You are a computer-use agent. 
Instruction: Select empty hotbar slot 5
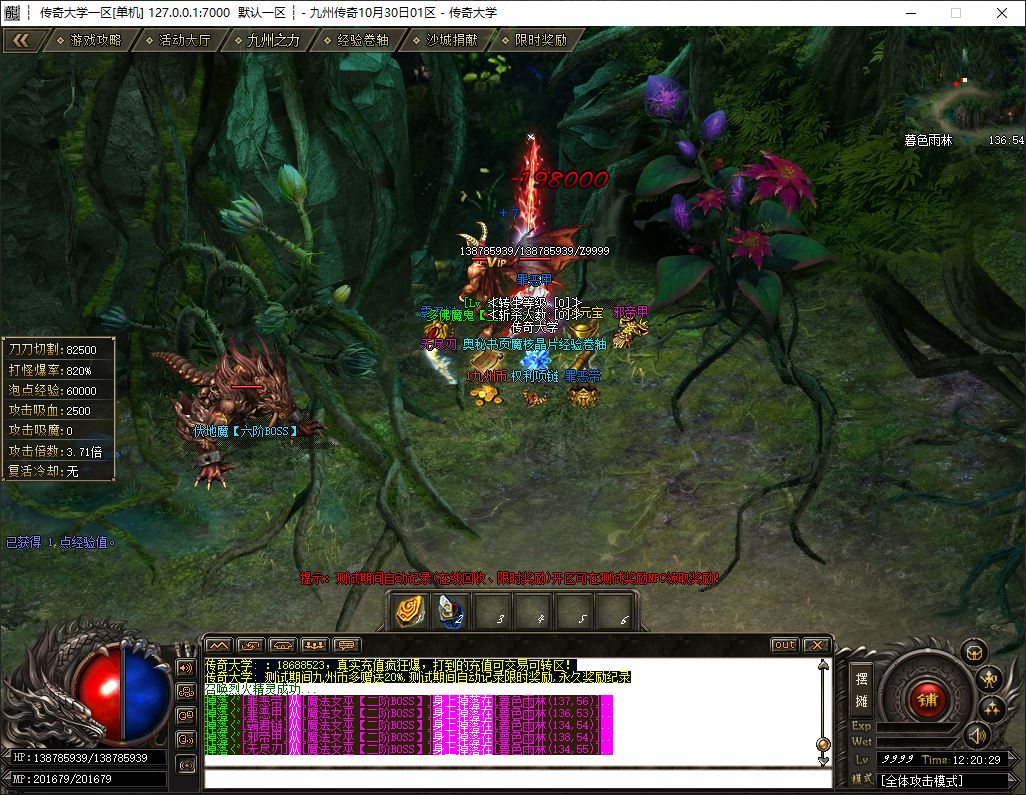[575, 611]
